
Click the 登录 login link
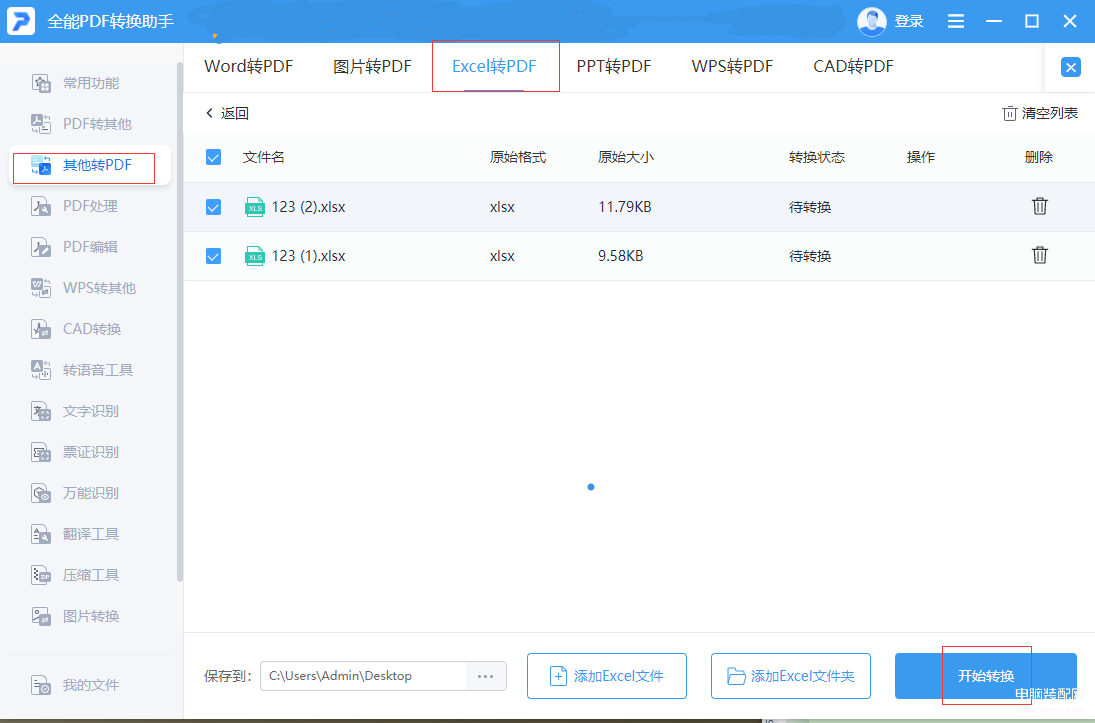coord(909,22)
